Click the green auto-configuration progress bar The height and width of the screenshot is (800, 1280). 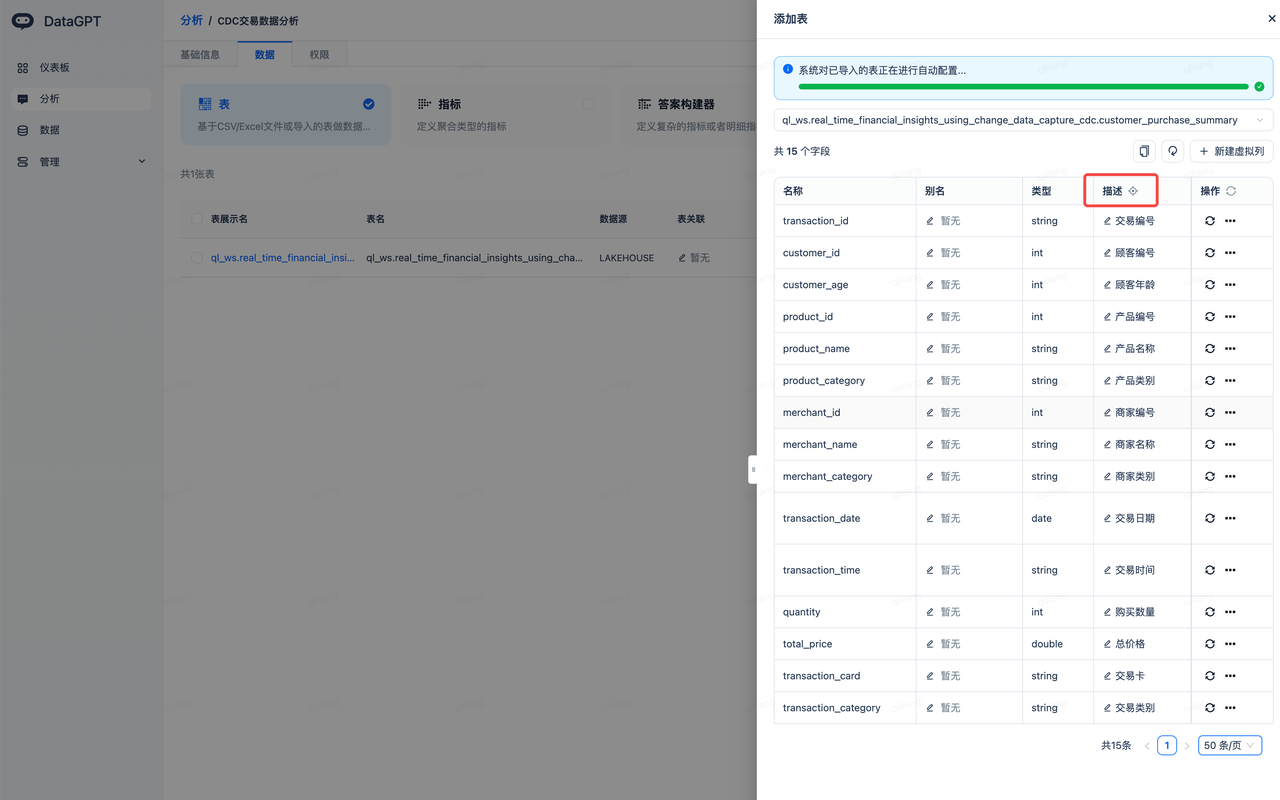pyautogui.click(x=1023, y=87)
